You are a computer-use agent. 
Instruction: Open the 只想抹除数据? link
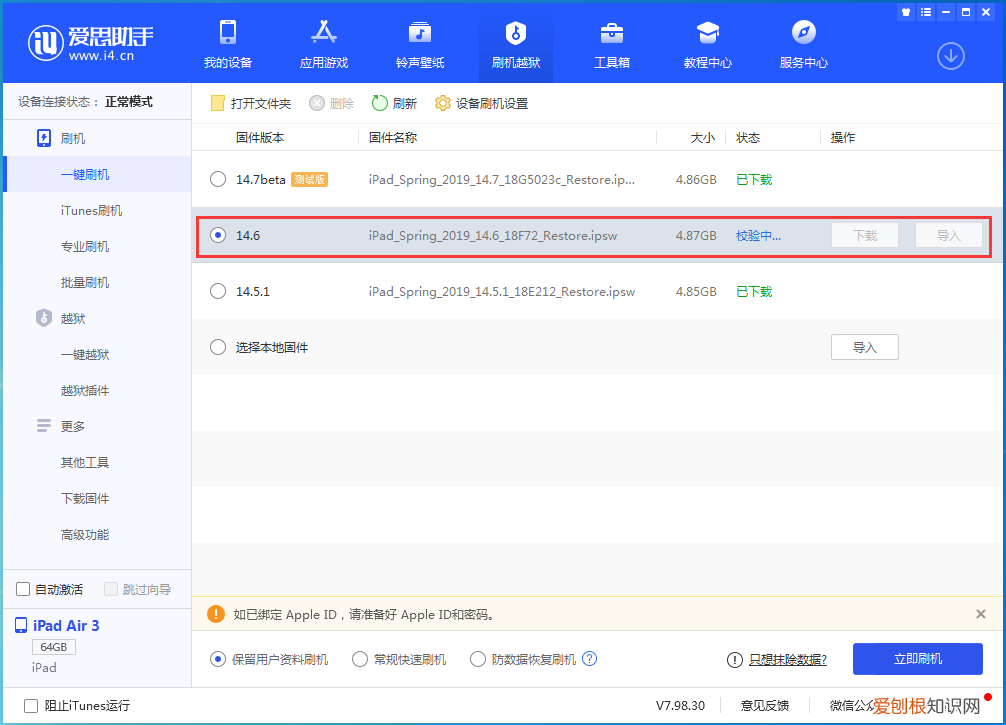coord(788,660)
